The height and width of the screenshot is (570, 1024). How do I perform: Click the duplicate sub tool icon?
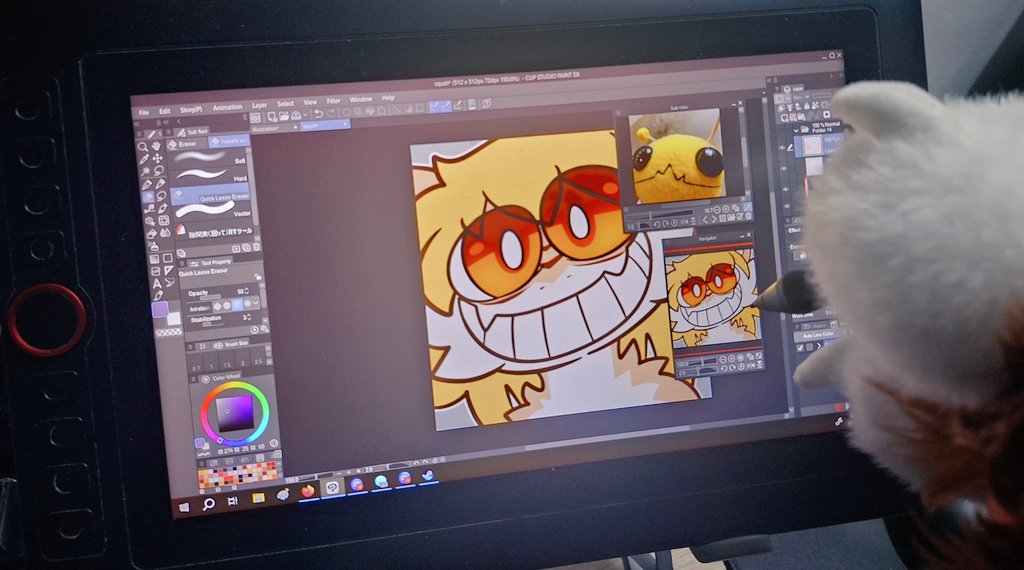[x=246, y=248]
